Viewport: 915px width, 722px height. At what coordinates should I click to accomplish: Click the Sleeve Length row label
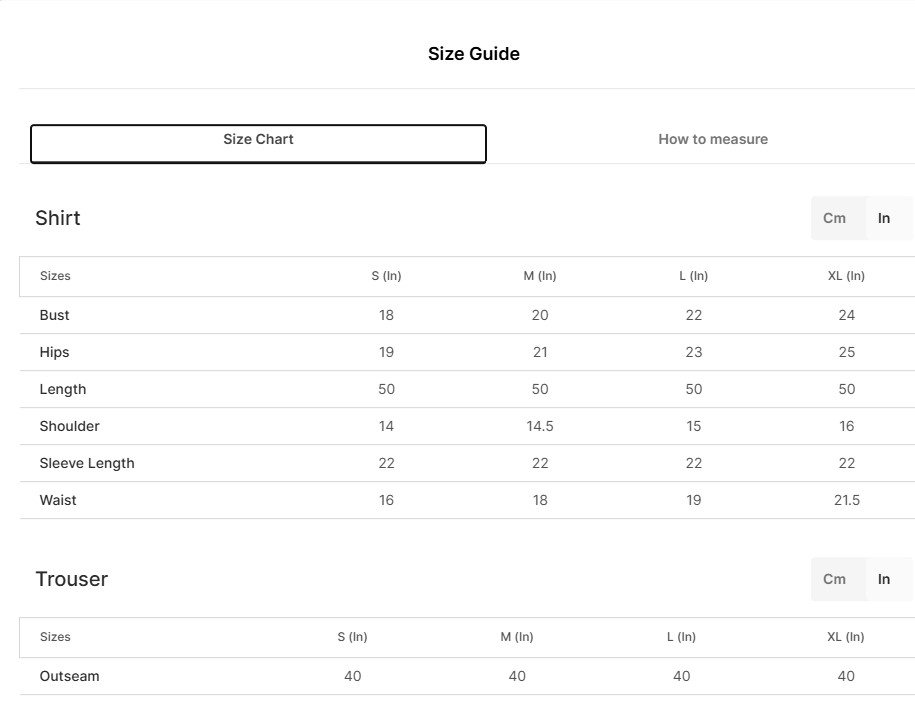tap(87, 463)
